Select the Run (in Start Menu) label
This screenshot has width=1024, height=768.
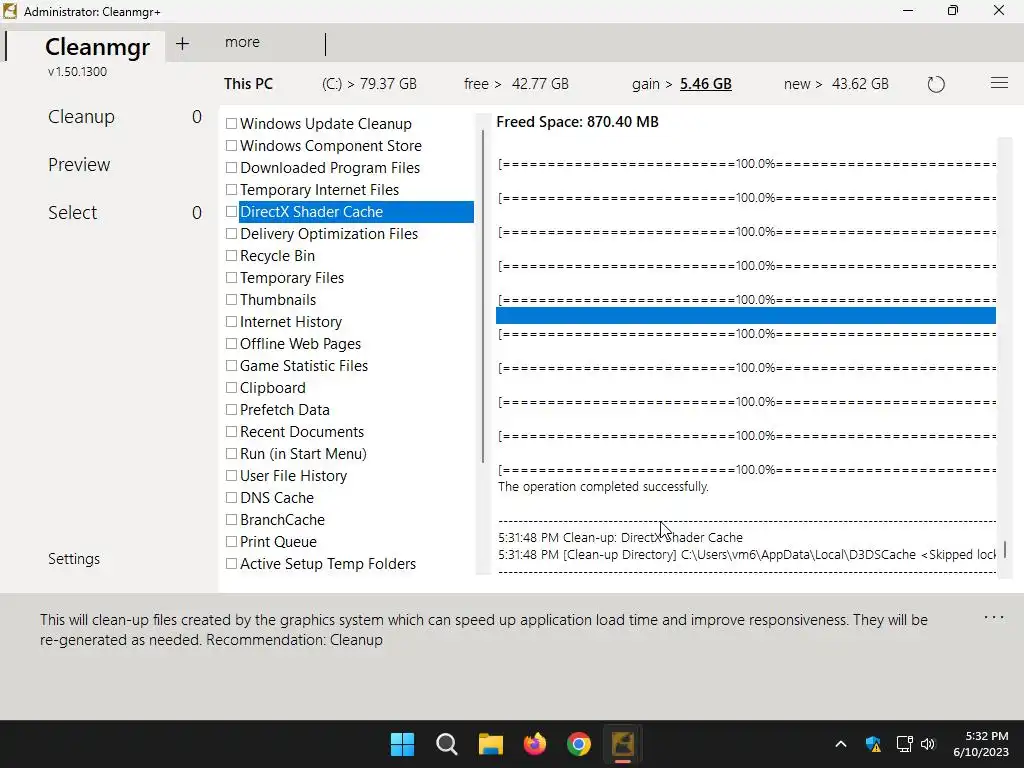[303, 454]
